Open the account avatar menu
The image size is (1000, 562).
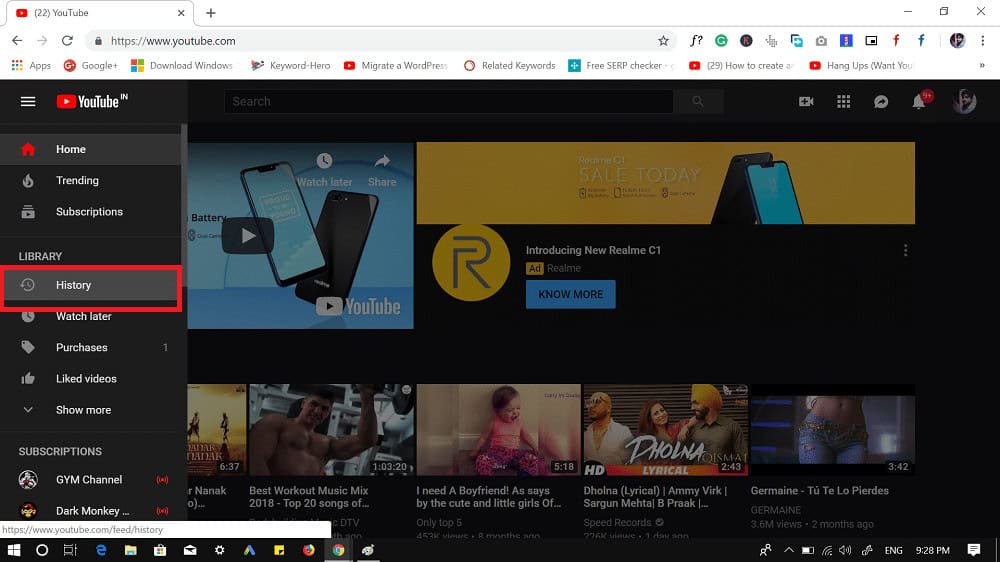[964, 101]
